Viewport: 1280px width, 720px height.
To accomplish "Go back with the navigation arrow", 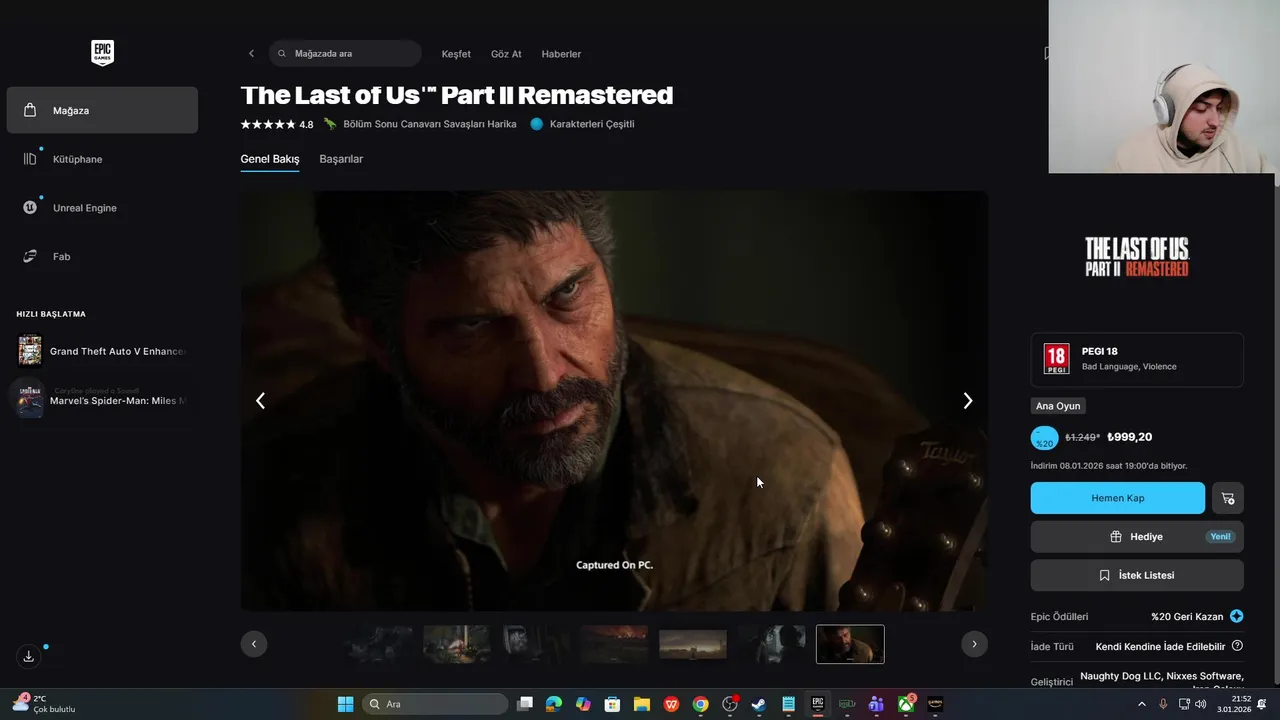I will pos(251,54).
